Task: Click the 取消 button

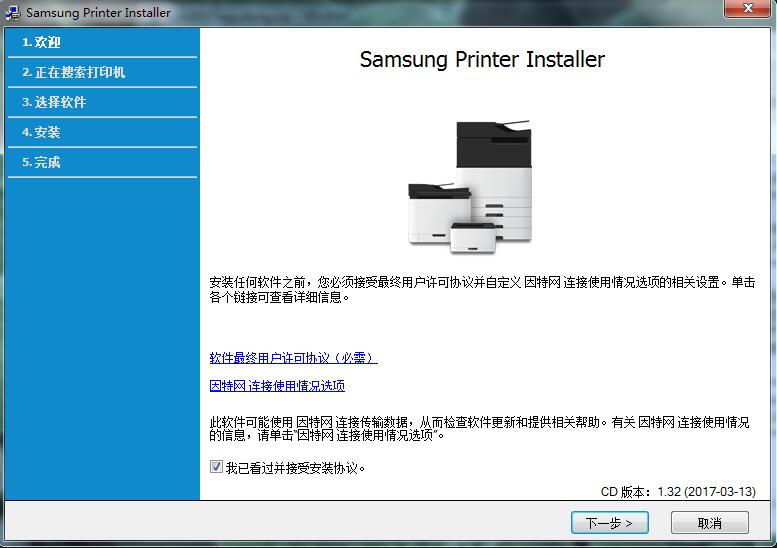Action: [x=710, y=523]
